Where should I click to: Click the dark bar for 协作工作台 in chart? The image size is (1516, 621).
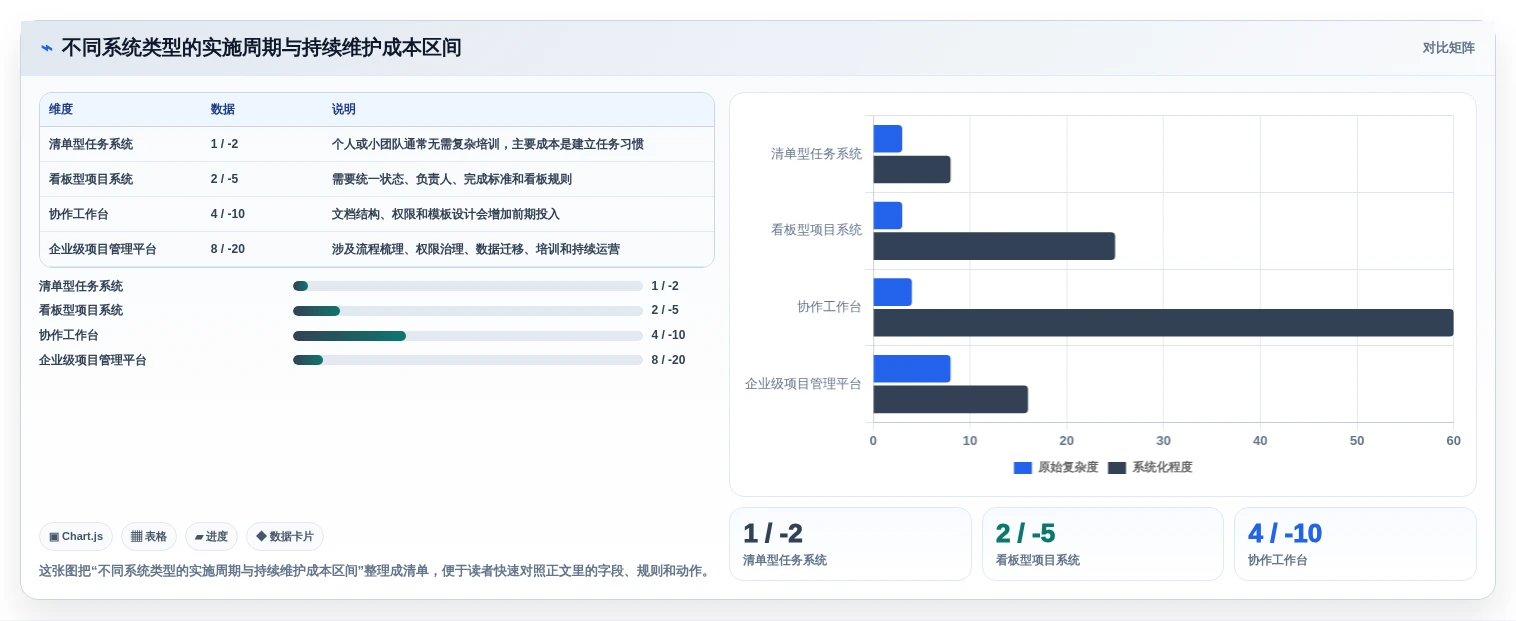pos(1163,322)
